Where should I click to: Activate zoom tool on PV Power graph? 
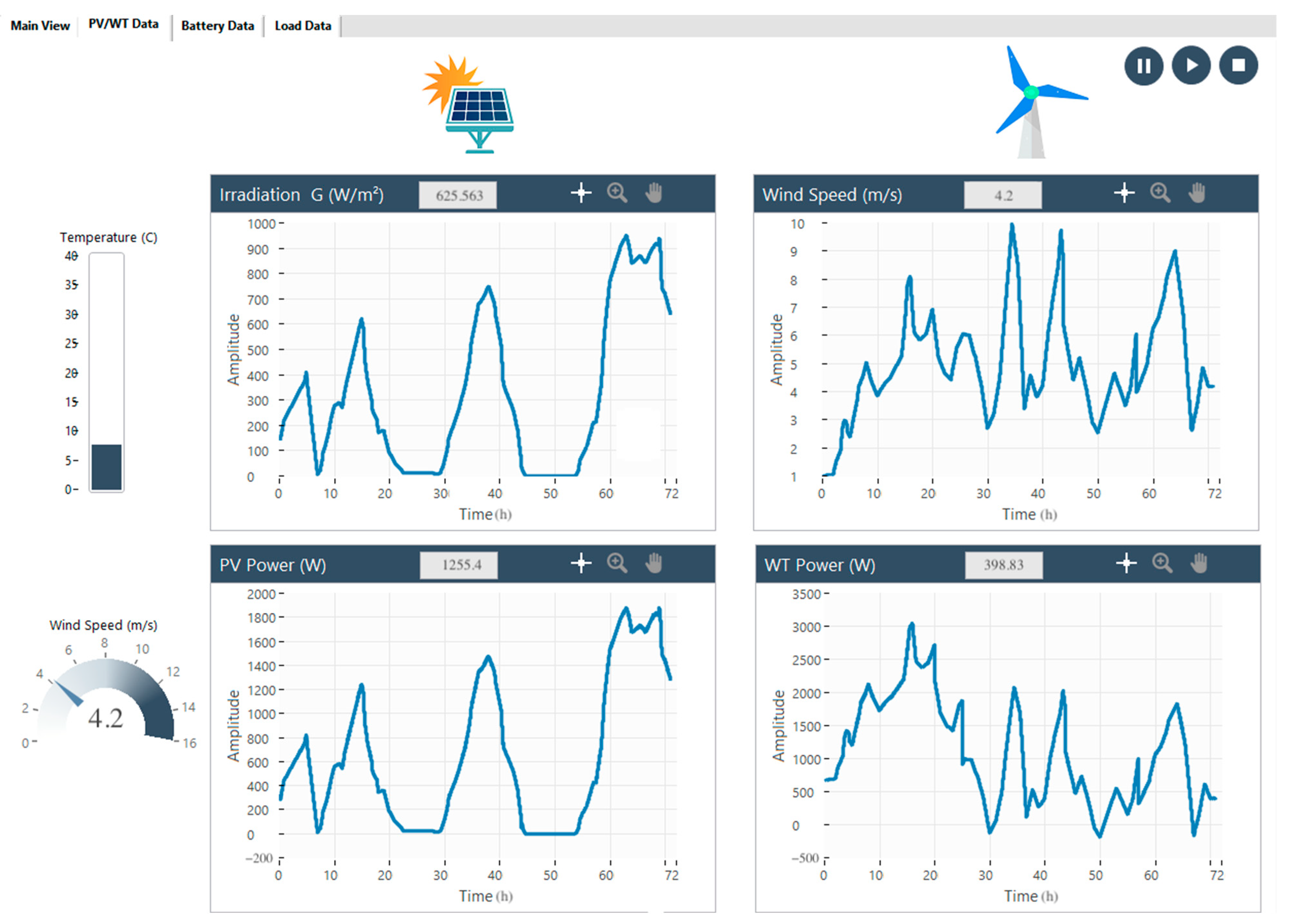click(x=617, y=563)
